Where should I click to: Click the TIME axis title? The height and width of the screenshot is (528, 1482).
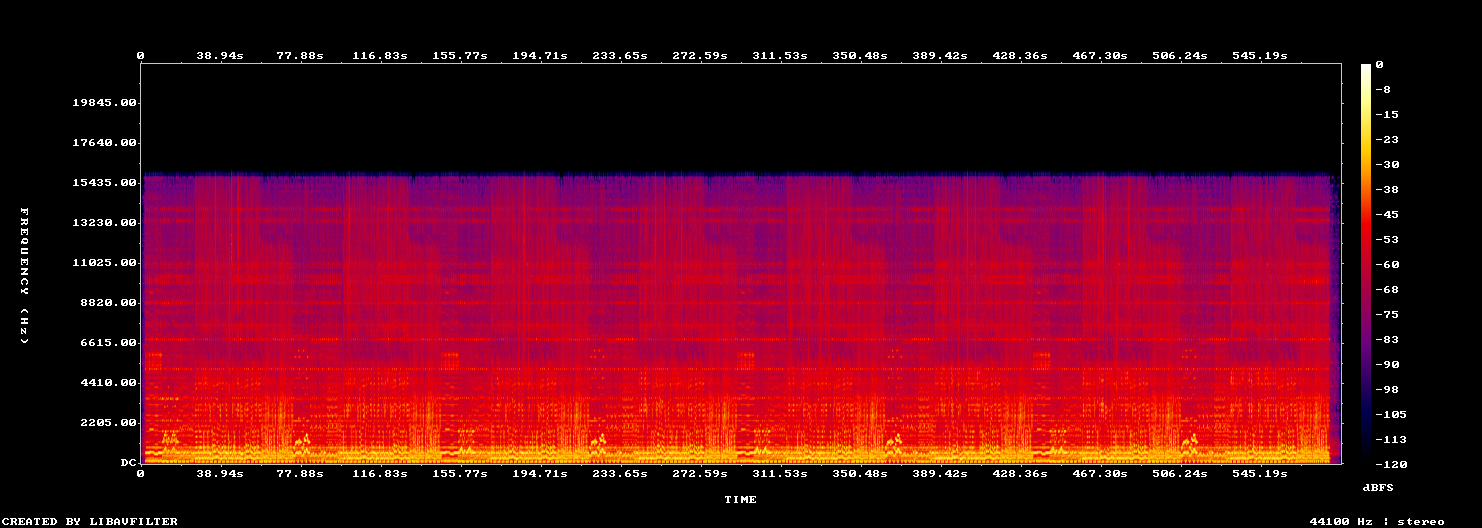[741, 499]
